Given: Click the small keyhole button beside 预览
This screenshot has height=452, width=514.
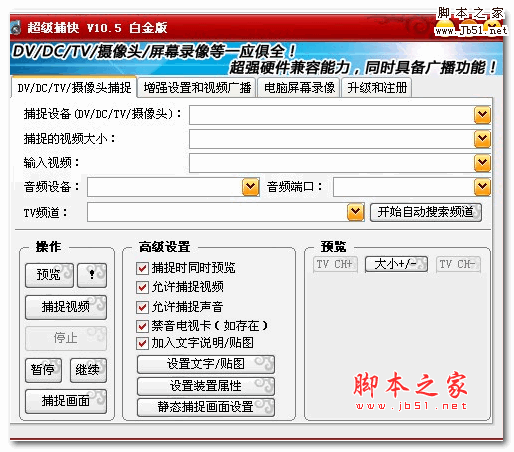Looking at the screenshot, I should 92,275.
